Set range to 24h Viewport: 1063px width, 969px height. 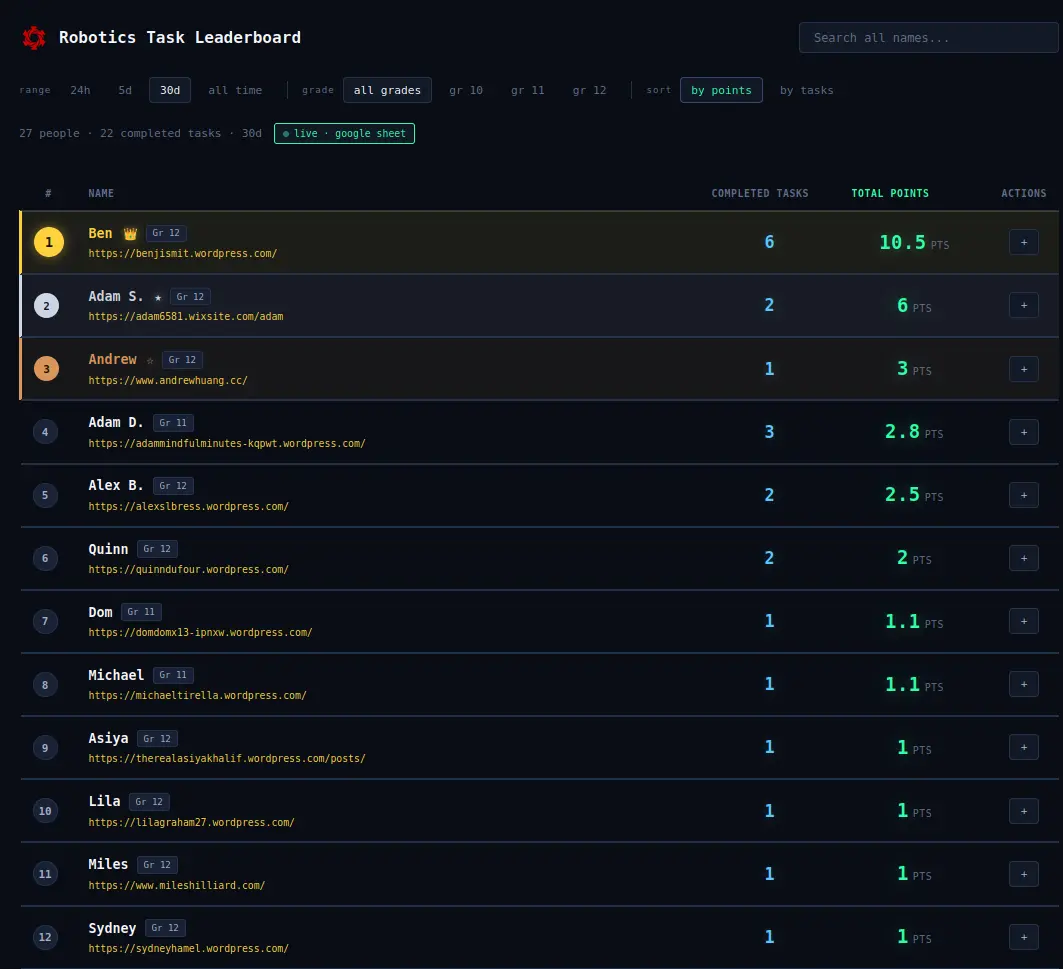coord(80,90)
